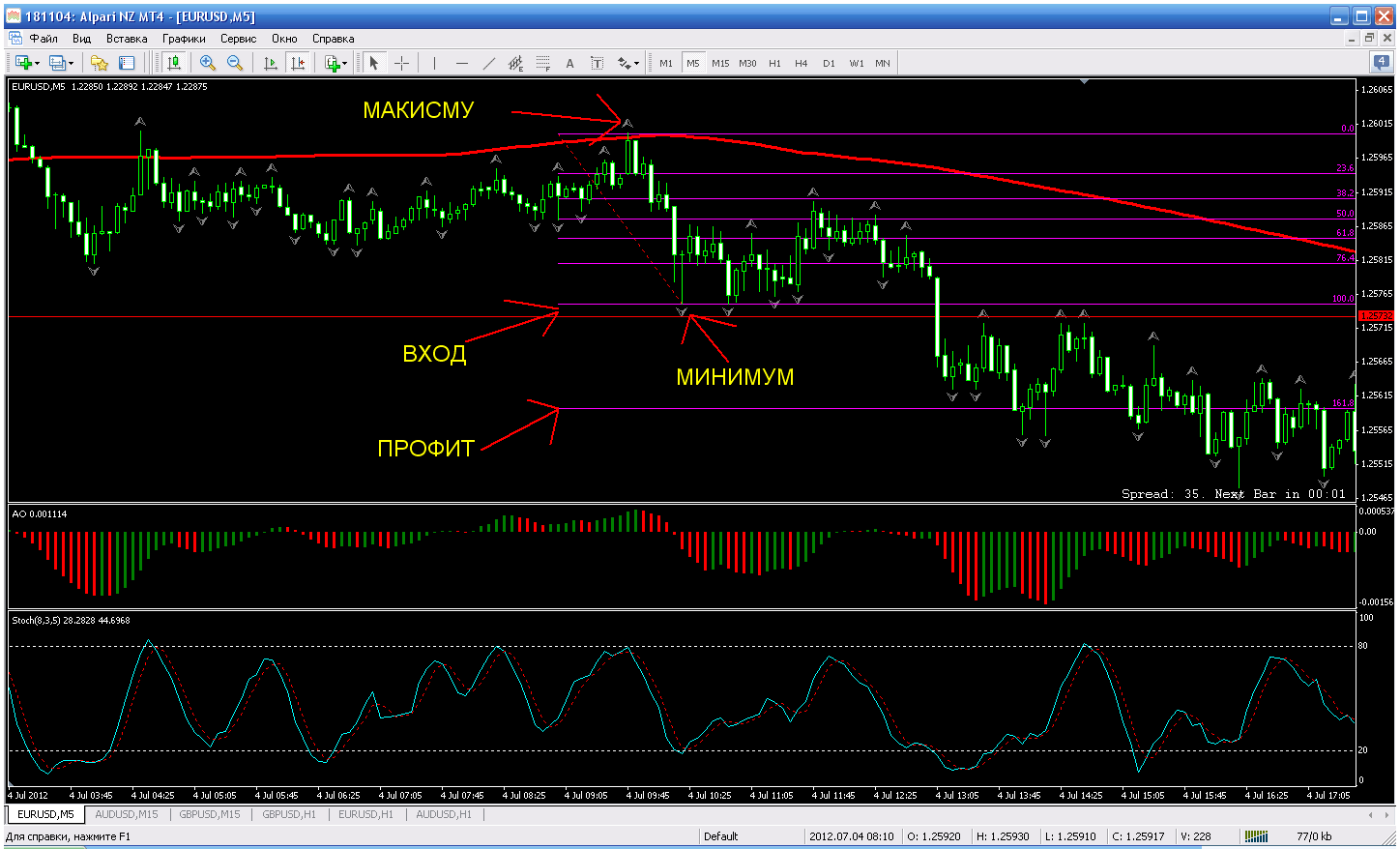This screenshot has width=1400, height=849.
Task: Expand the New Chart dropdown arrow
Action: click(38, 64)
